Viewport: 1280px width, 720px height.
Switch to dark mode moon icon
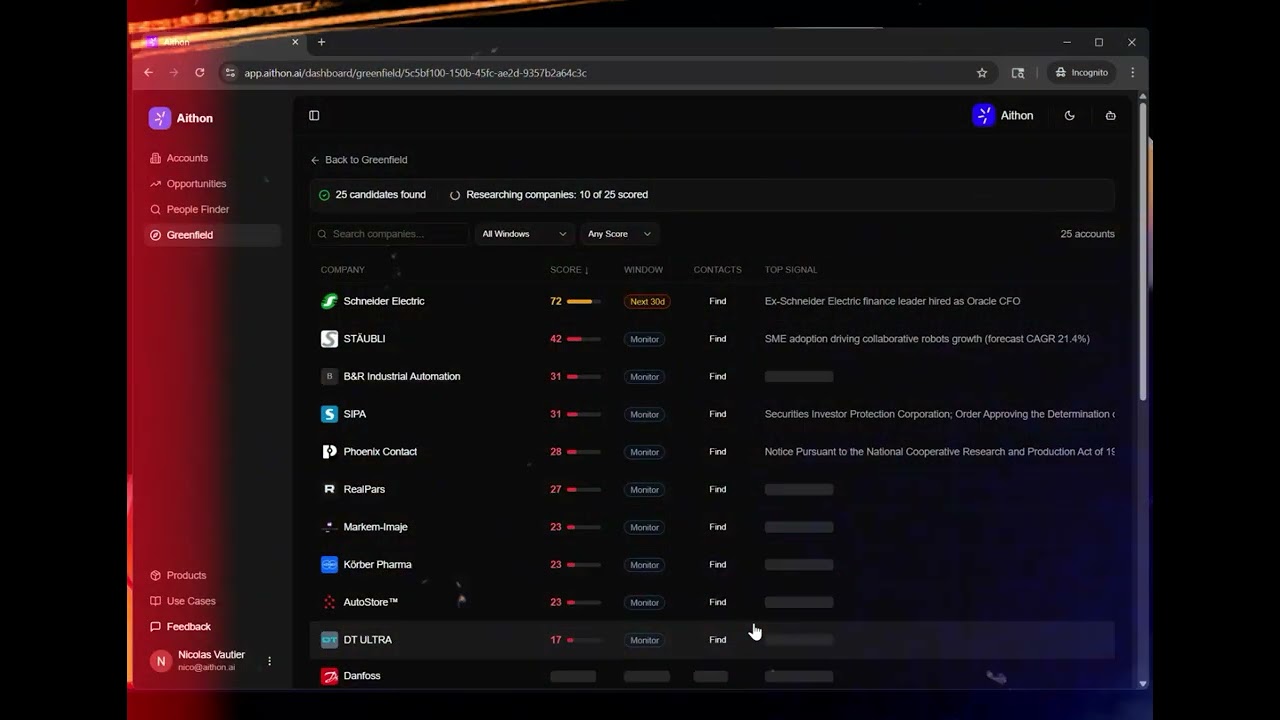click(x=1069, y=116)
